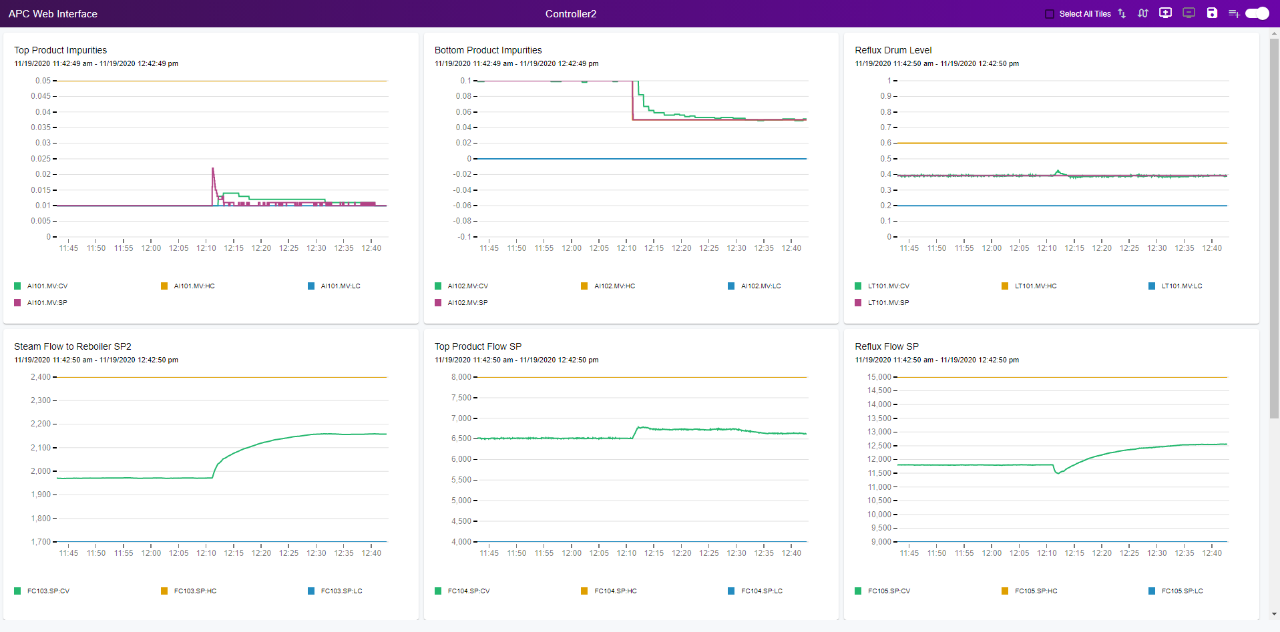Click the blue FC105.SP:LC legend swatch

click(x=1153, y=591)
